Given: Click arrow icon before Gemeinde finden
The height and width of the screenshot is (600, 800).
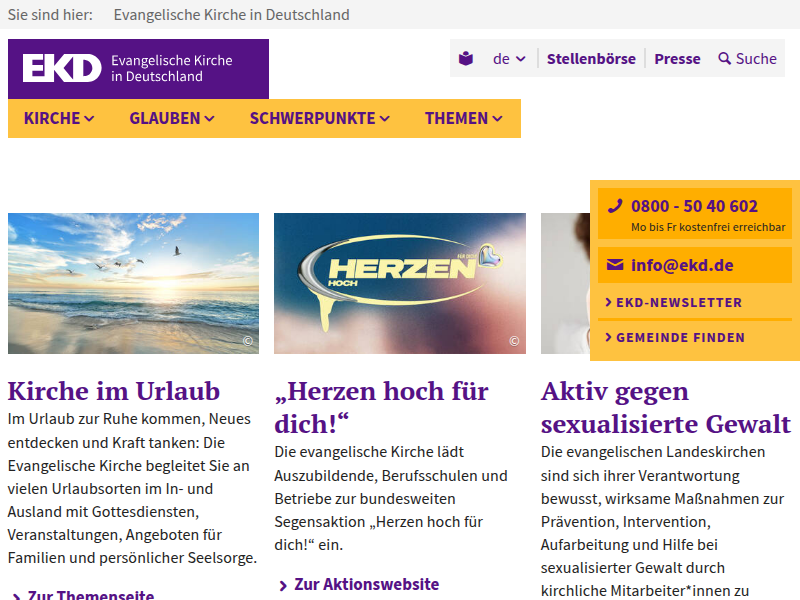Looking at the screenshot, I should pos(608,337).
